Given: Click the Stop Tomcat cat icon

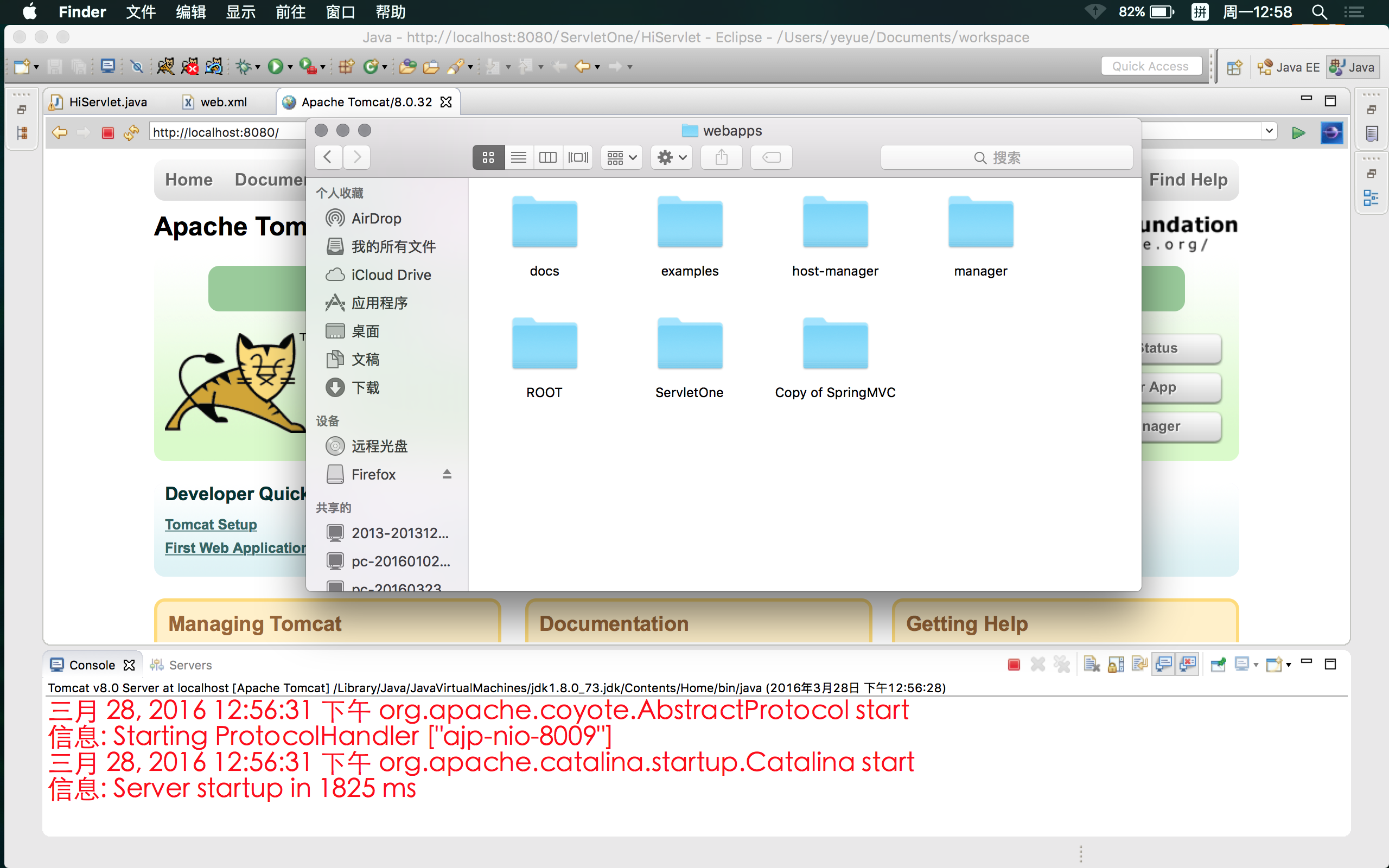Looking at the screenshot, I should [189, 67].
